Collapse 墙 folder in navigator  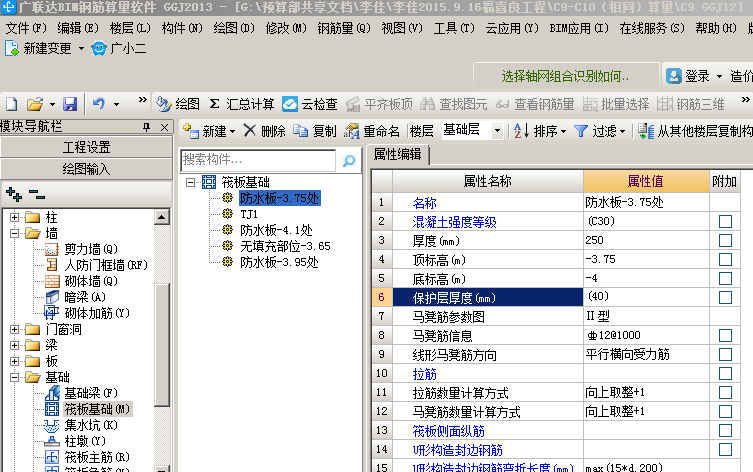click(x=14, y=233)
